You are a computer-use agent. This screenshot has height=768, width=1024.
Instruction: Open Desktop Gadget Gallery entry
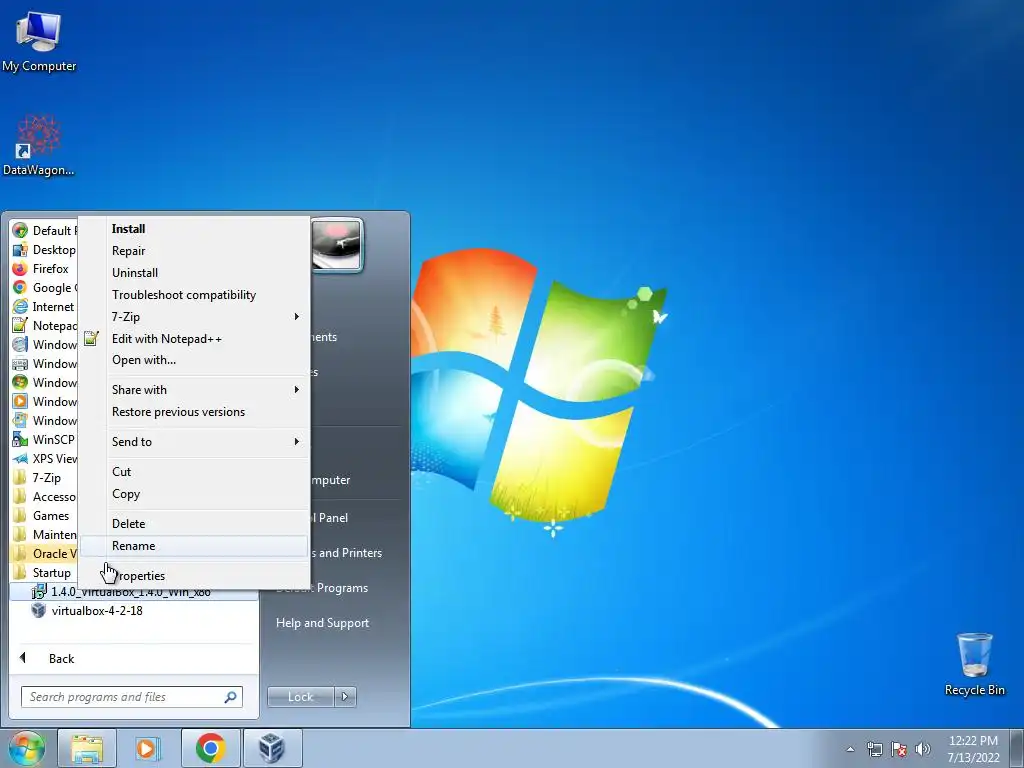(44, 249)
